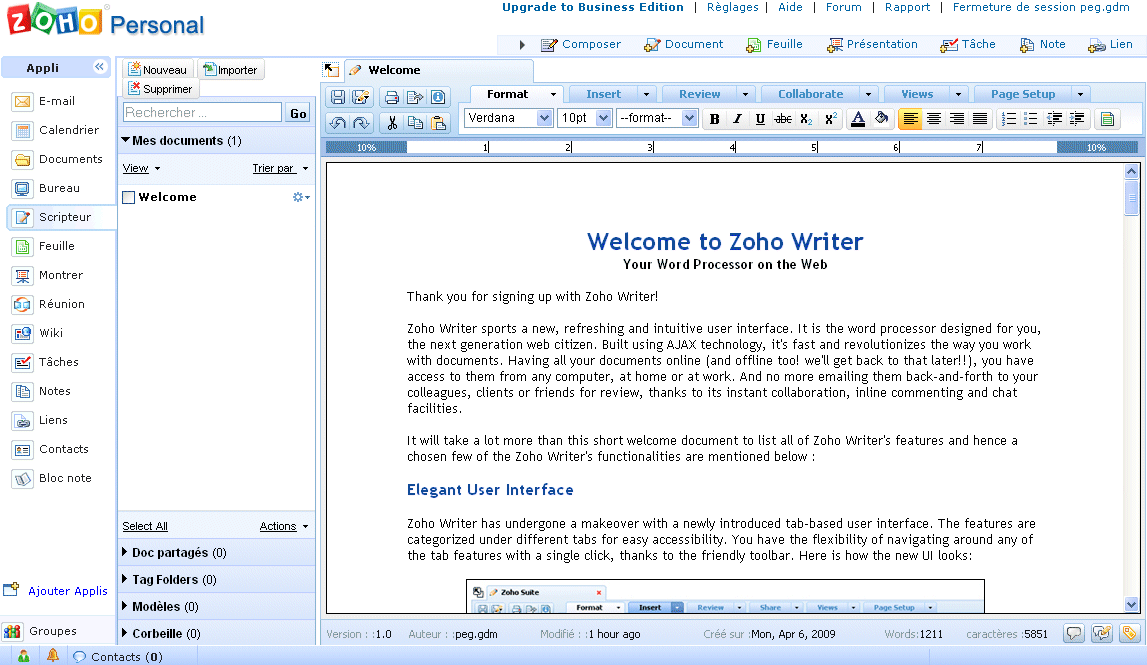Undo the last action

point(338,123)
